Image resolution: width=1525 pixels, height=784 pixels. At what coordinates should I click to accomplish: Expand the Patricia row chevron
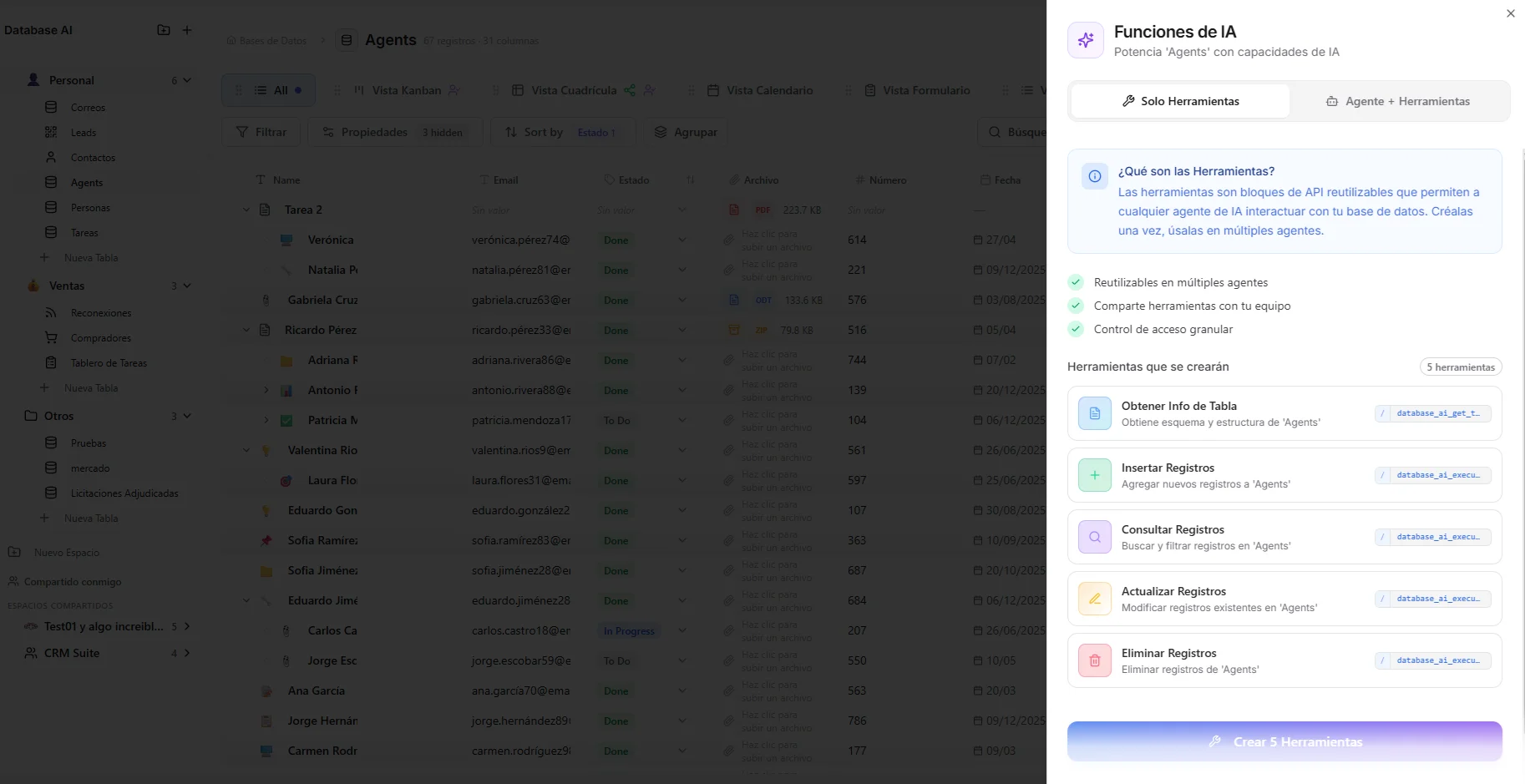266,421
